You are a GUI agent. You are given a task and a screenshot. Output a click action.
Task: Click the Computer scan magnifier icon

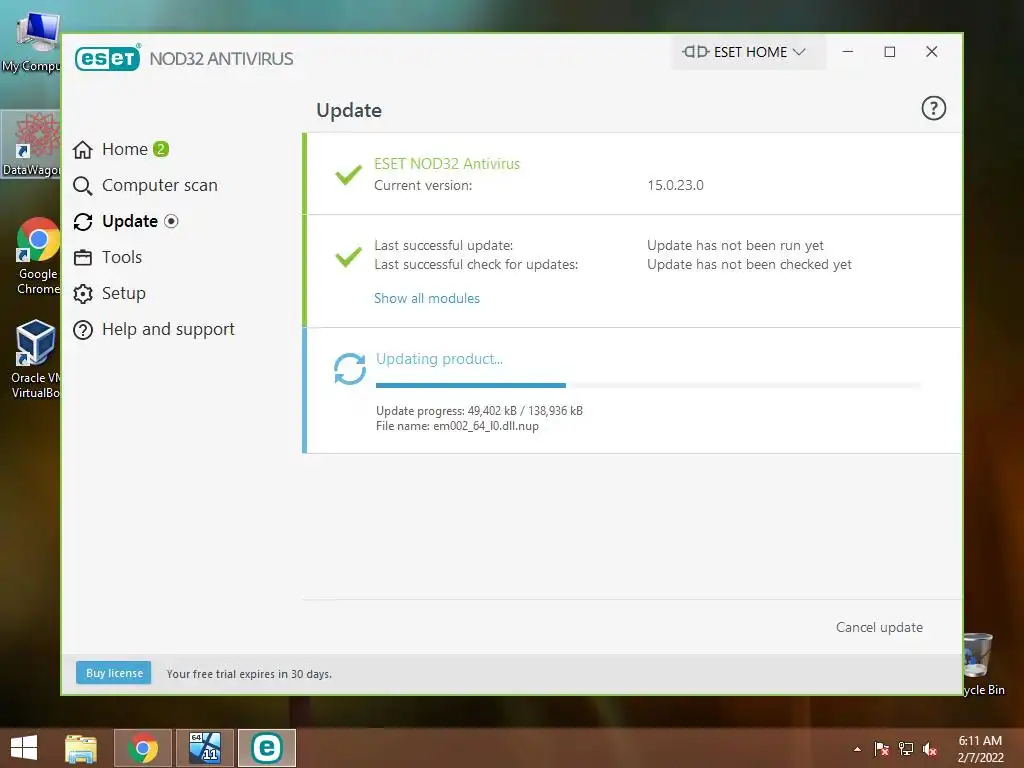click(x=83, y=186)
